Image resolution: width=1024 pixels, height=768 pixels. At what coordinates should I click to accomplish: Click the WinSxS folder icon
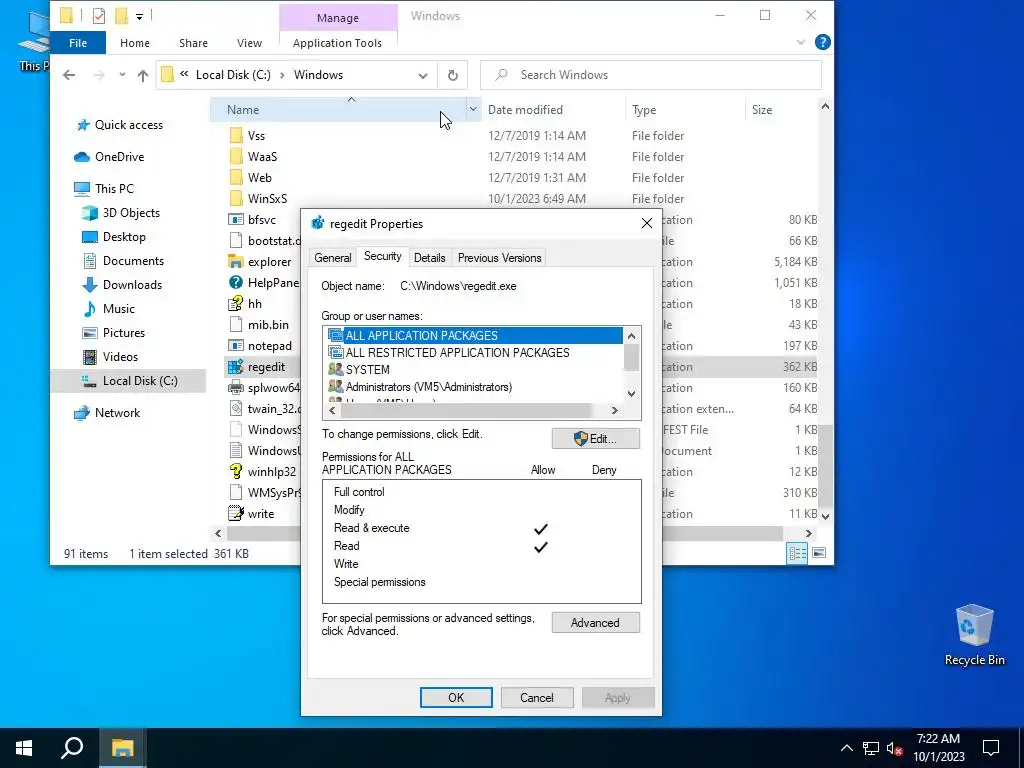236,199
